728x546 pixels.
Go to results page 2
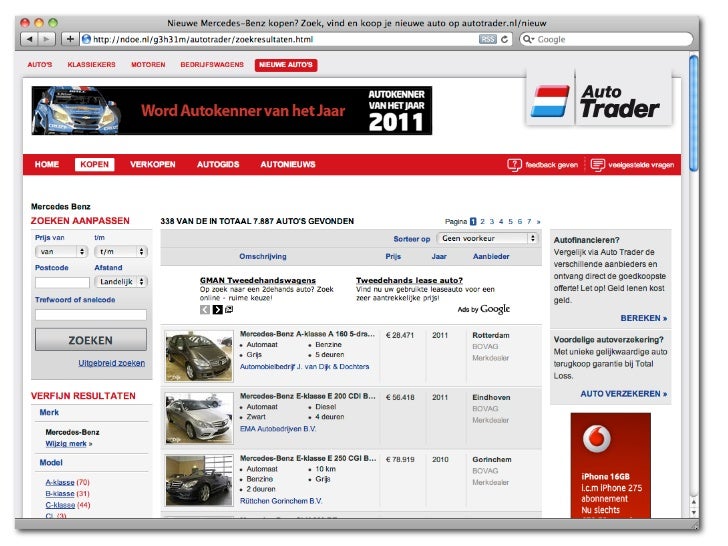482,222
